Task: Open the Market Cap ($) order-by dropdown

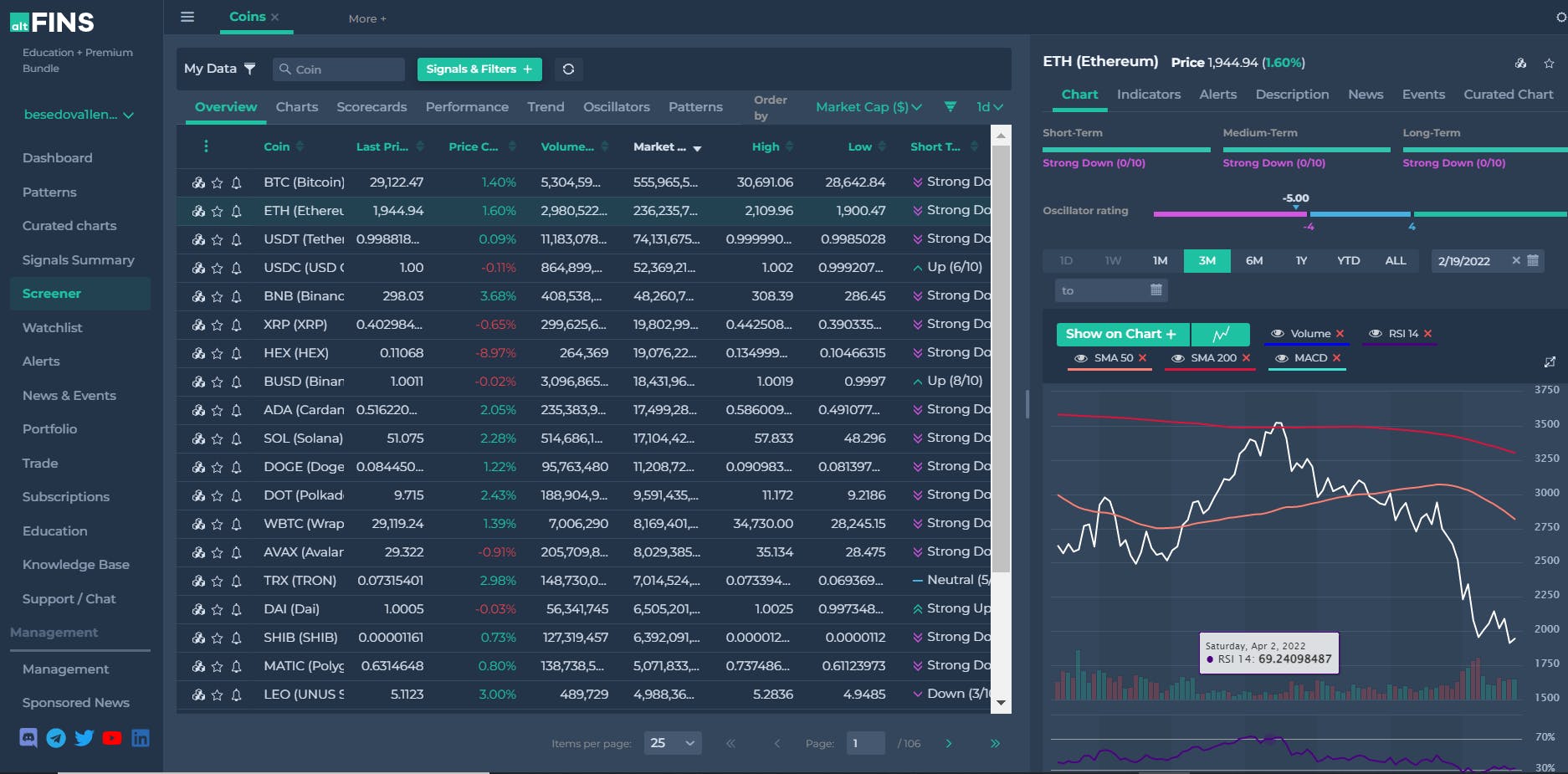Action: [x=869, y=107]
